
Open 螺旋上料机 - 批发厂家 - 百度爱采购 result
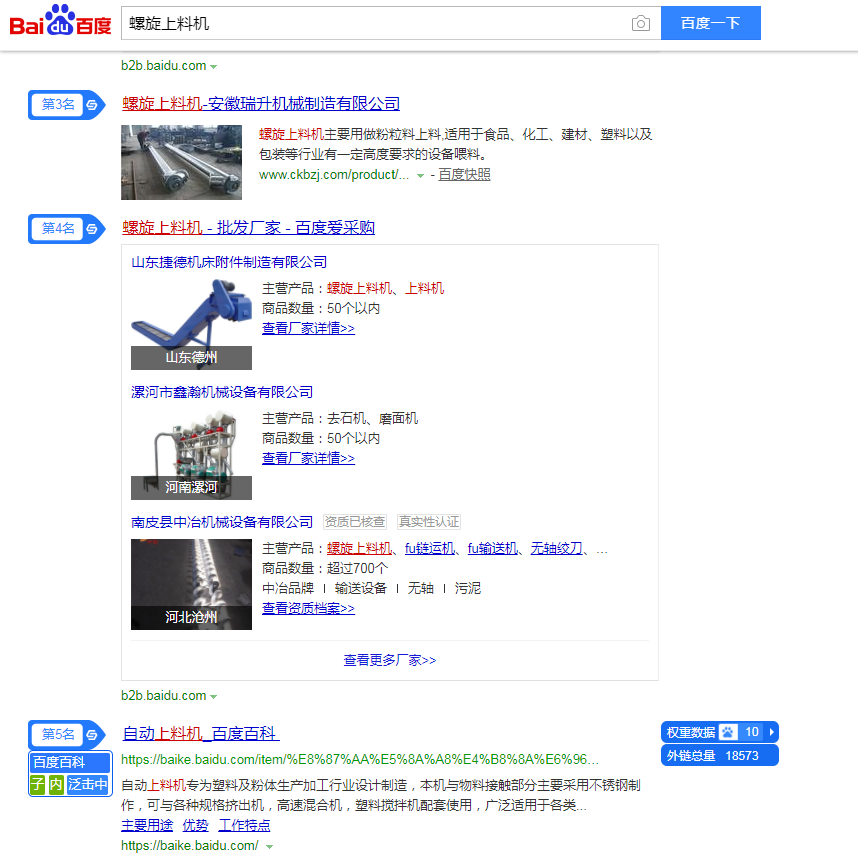(x=249, y=228)
